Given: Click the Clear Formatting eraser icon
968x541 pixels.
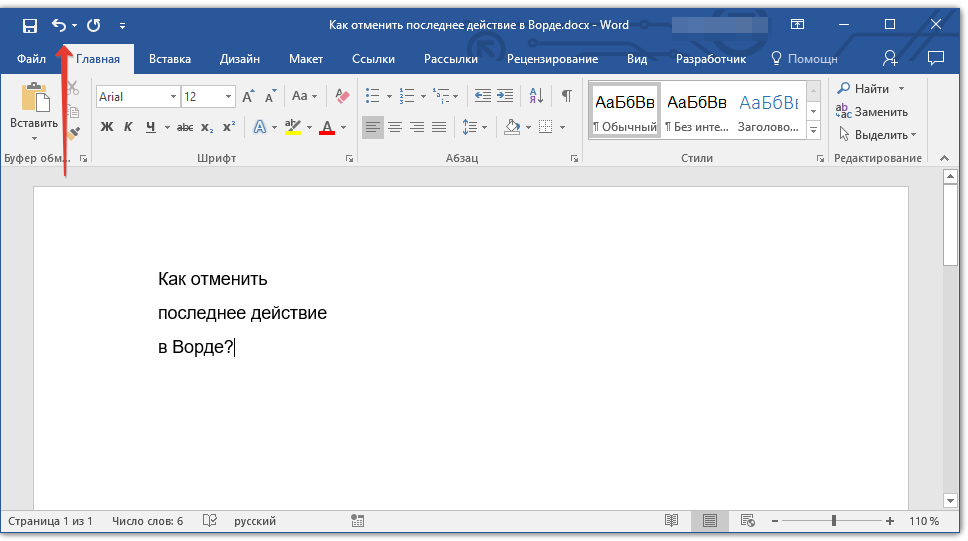Looking at the screenshot, I should (343, 96).
